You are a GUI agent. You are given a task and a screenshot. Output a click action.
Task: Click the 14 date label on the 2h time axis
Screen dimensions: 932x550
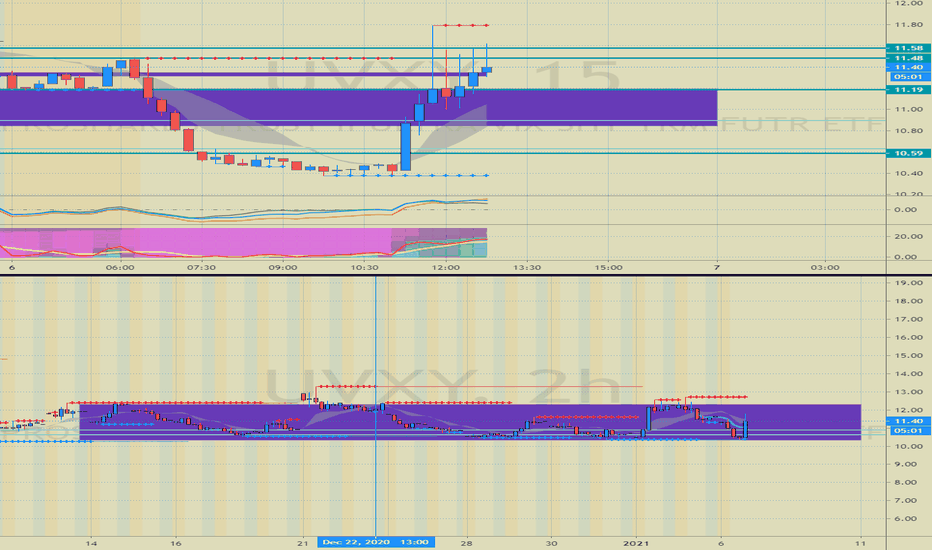click(x=91, y=543)
